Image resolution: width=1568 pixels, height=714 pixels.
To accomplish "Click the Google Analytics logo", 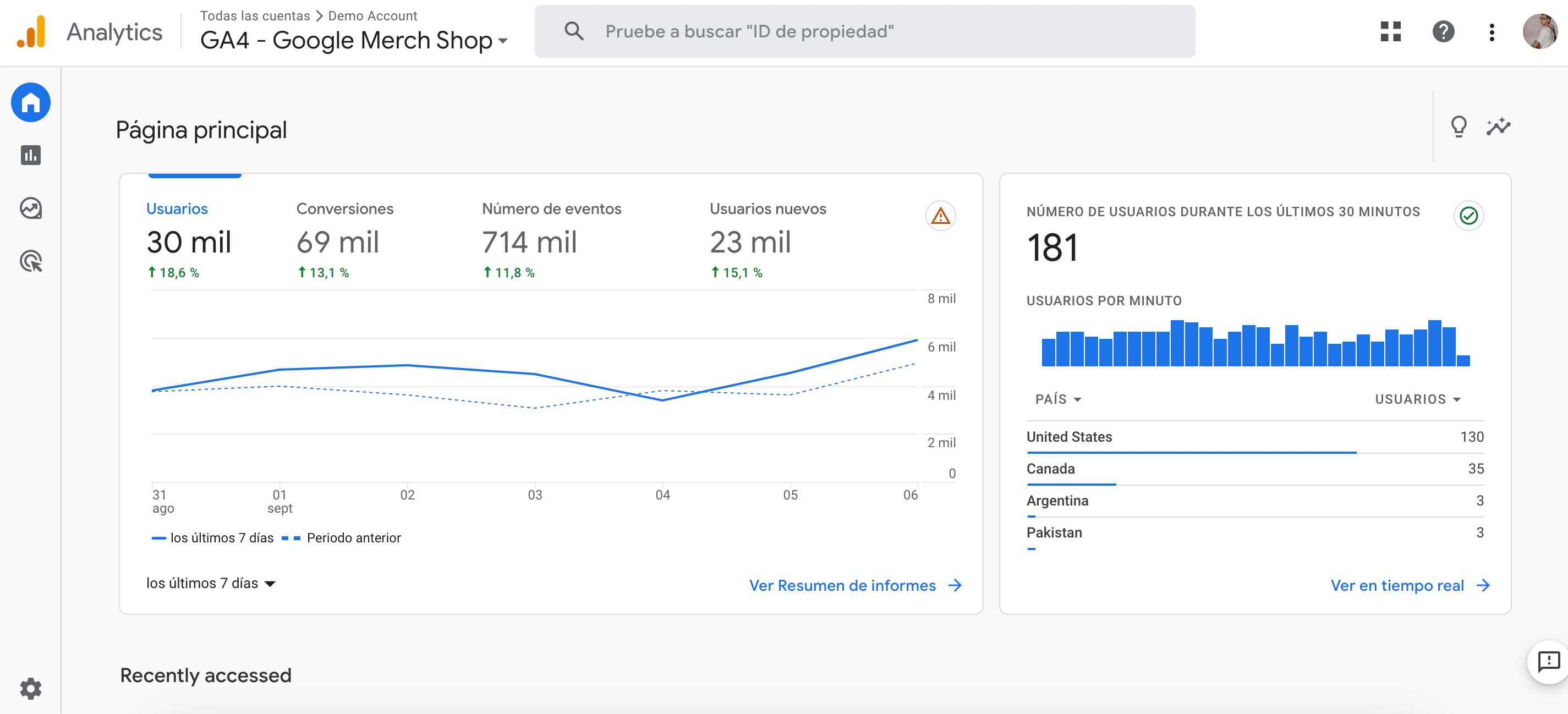I will pyautogui.click(x=31, y=32).
